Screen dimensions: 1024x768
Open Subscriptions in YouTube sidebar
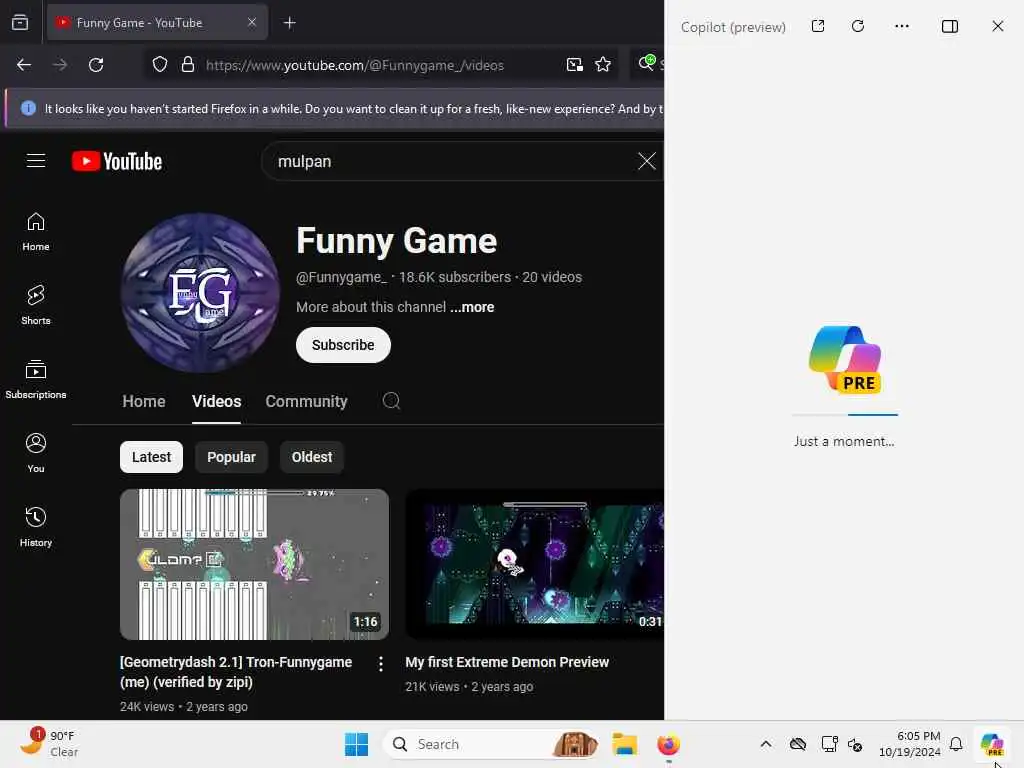click(x=36, y=379)
